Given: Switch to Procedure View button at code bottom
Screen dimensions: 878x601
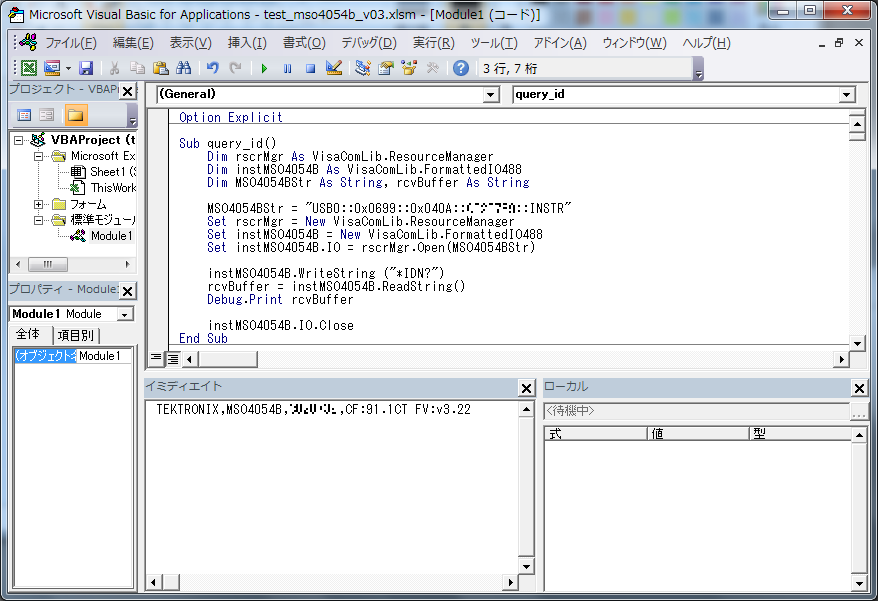Looking at the screenshot, I should pos(156,358).
